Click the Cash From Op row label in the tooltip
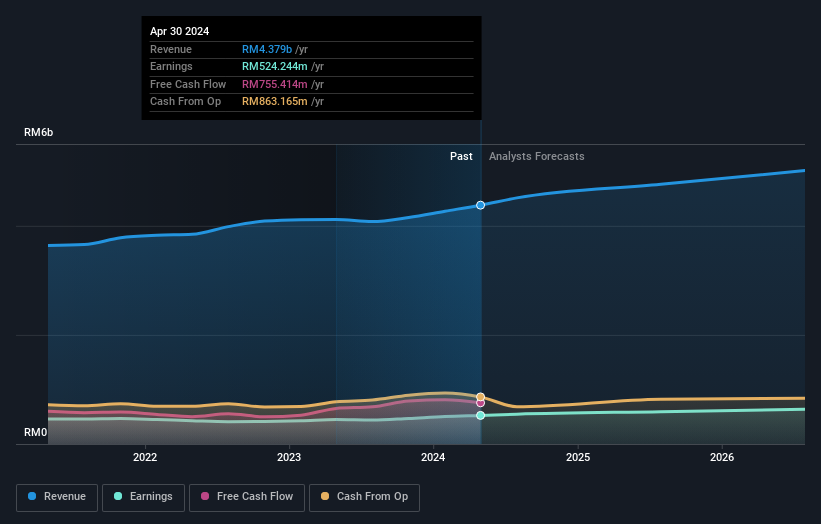Viewport: 821px width, 524px height. click(x=185, y=102)
